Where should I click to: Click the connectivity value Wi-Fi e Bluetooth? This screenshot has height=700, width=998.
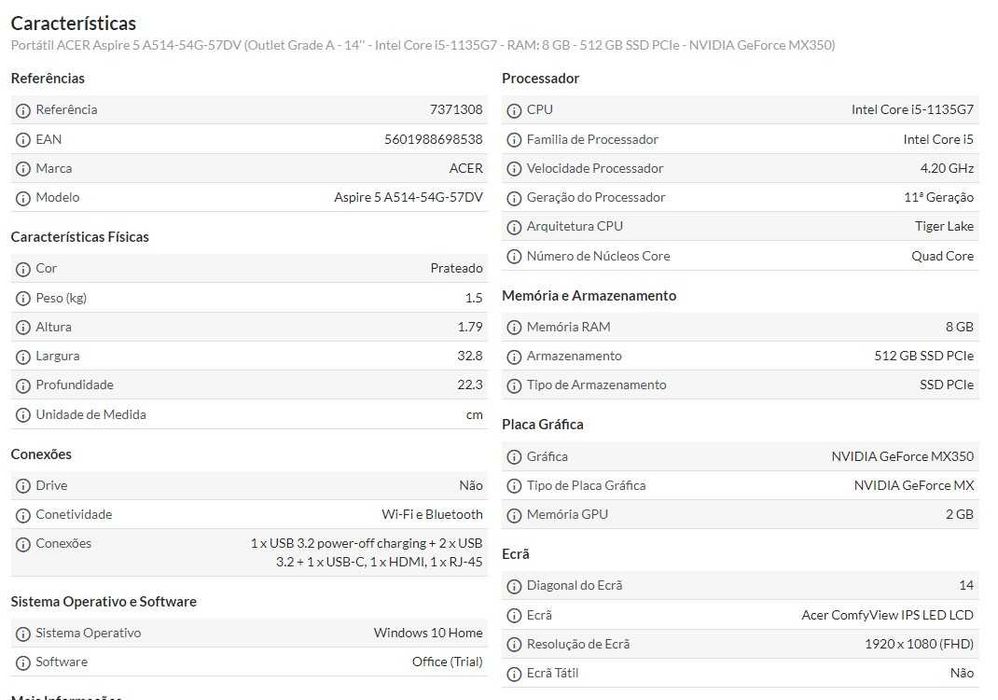pyautogui.click(x=432, y=514)
